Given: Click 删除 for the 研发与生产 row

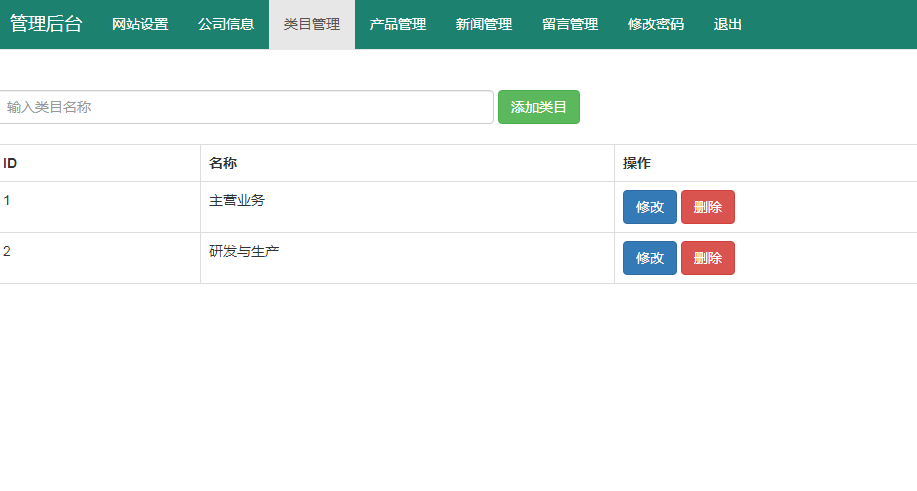Looking at the screenshot, I should [x=708, y=258].
